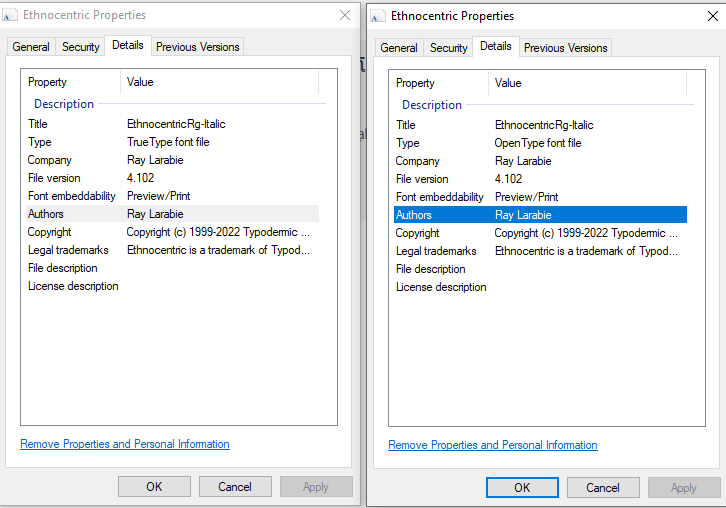Select 'OpenType font file' Type row

(x=540, y=143)
